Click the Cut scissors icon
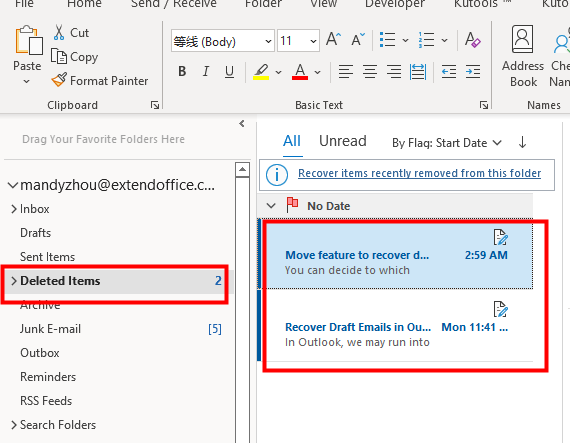The image size is (570, 443). (x=59, y=32)
